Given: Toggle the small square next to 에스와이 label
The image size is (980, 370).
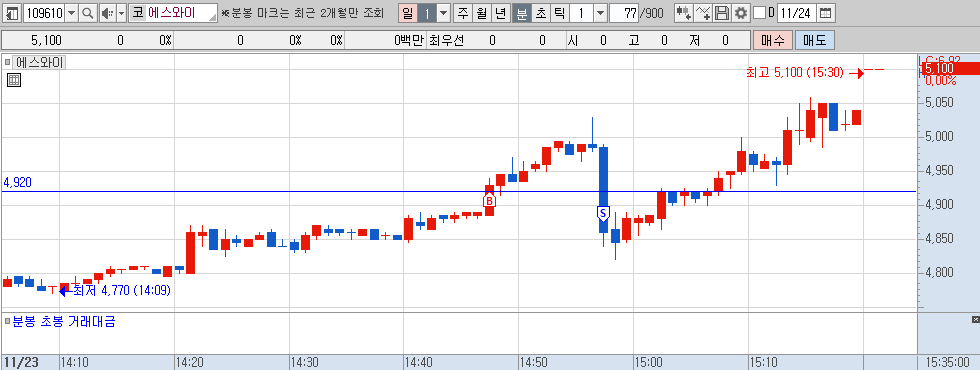Looking at the screenshot, I should pyautogui.click(x=8, y=62).
